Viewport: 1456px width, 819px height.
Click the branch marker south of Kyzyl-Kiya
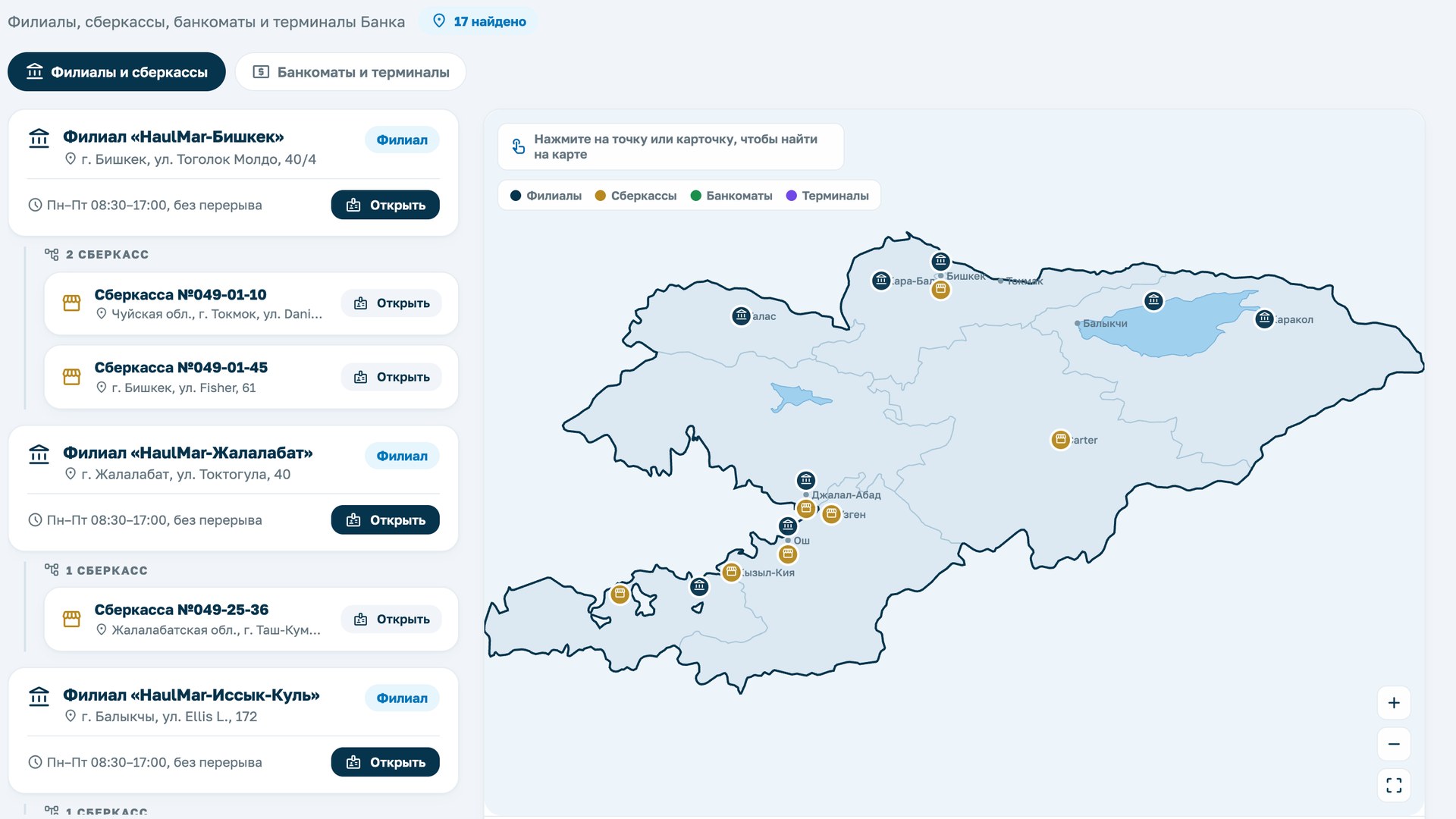click(699, 586)
